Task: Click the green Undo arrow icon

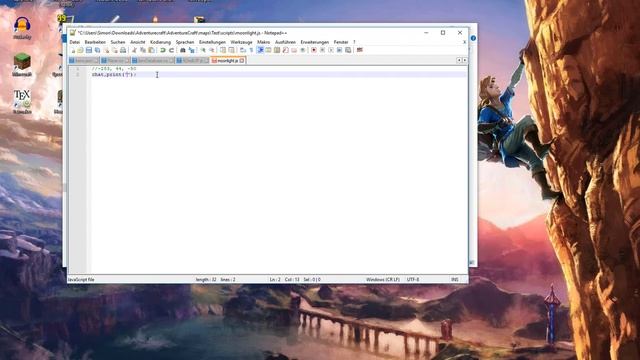Action: 163,50
